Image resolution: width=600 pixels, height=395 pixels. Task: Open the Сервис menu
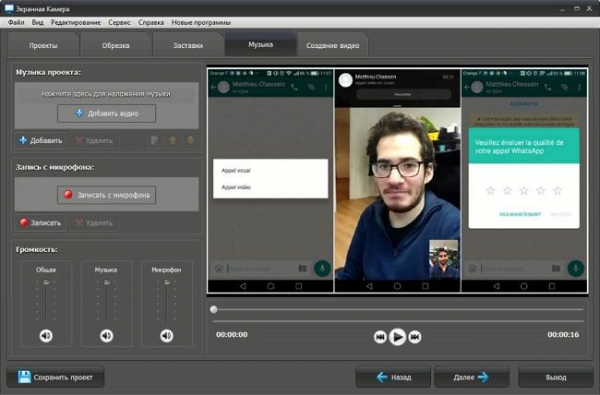pos(119,23)
